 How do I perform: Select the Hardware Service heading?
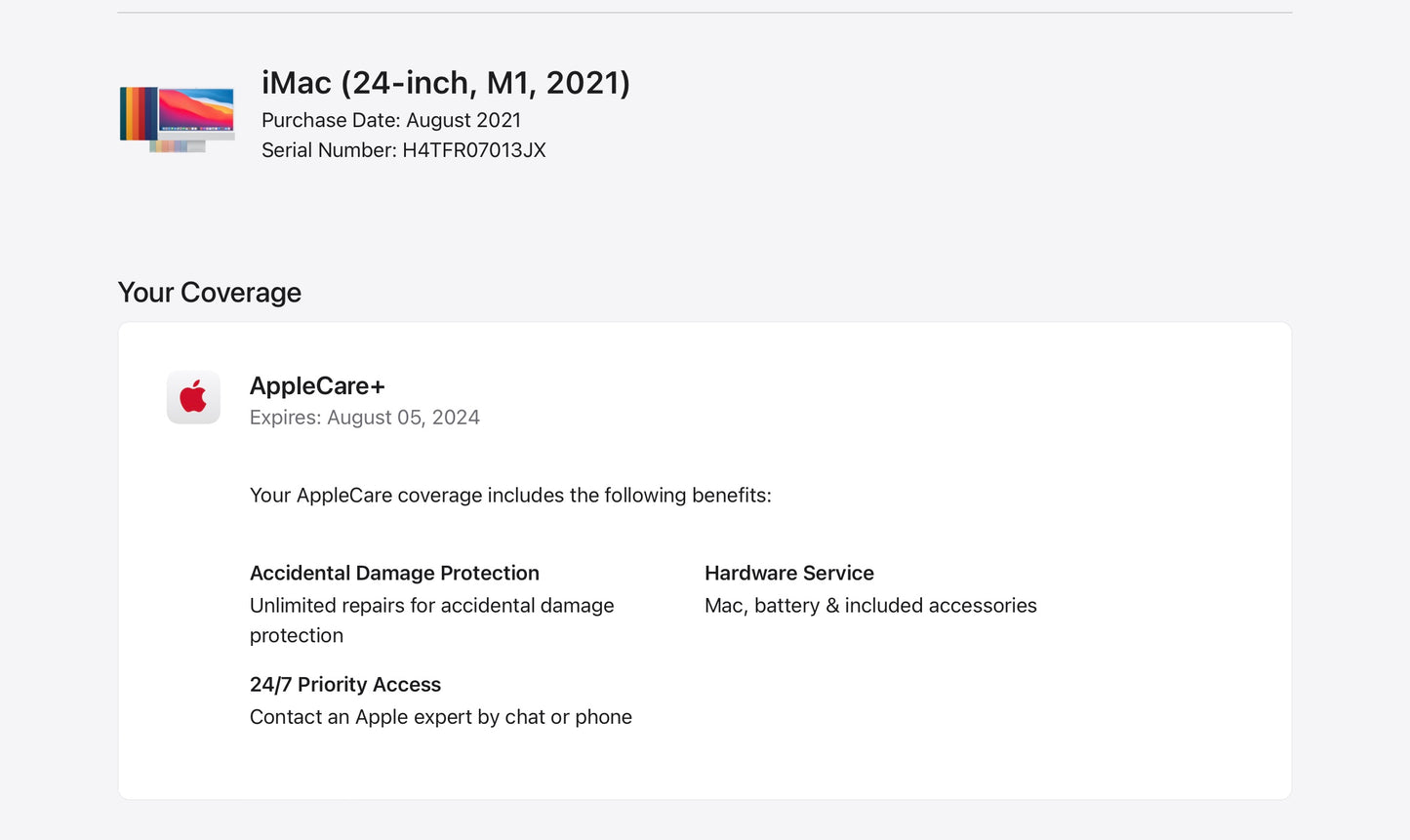coord(788,574)
